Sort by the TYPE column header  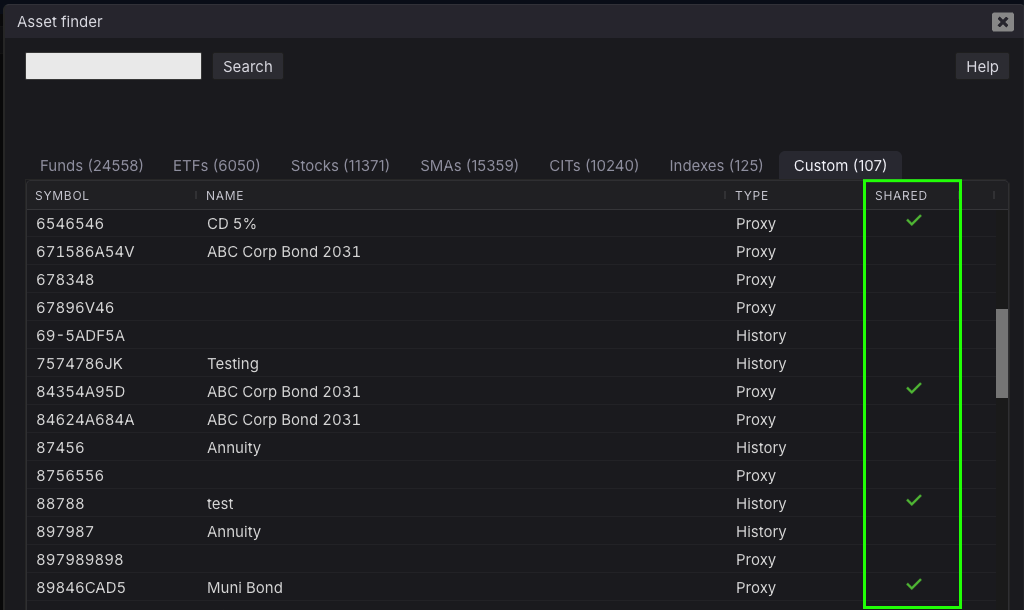[x=752, y=196]
